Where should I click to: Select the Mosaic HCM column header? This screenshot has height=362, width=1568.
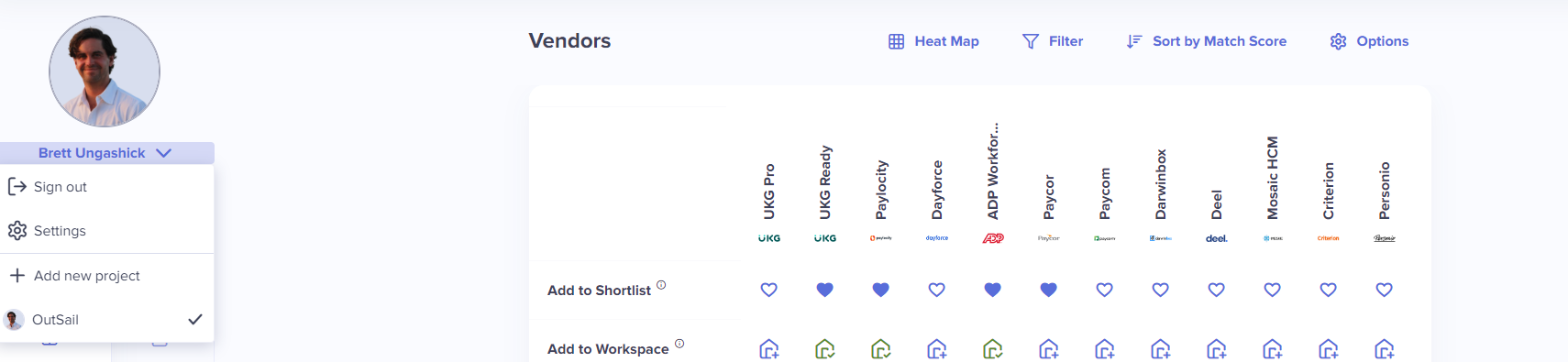pyautogui.click(x=1273, y=178)
